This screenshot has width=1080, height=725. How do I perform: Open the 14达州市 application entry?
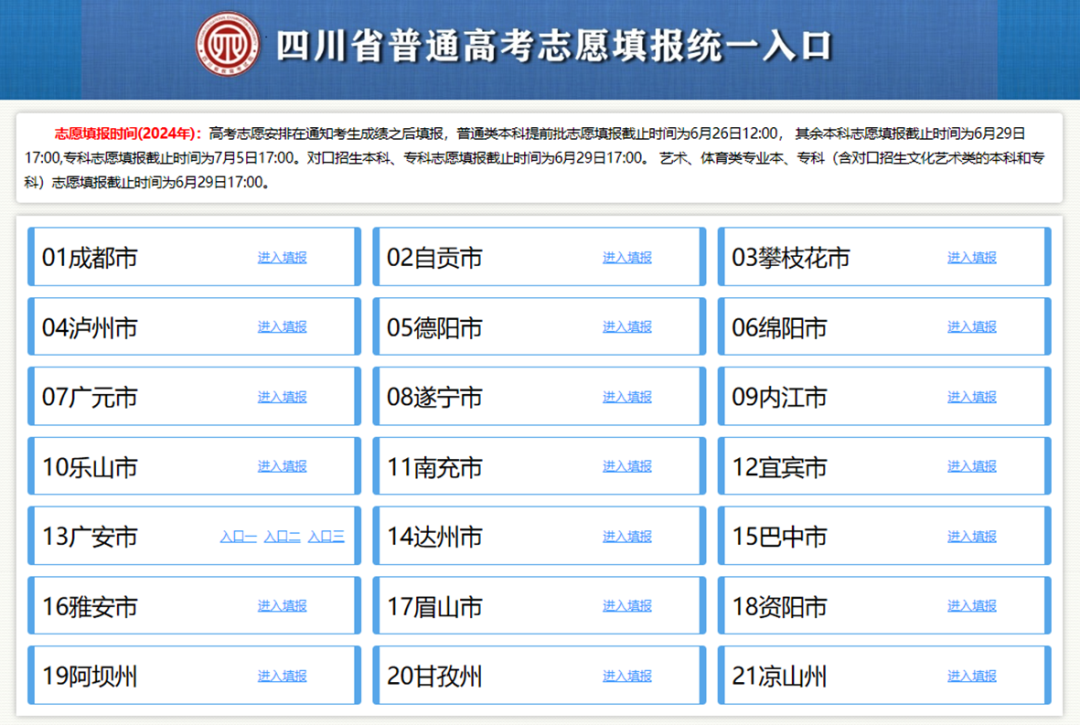tap(626, 536)
